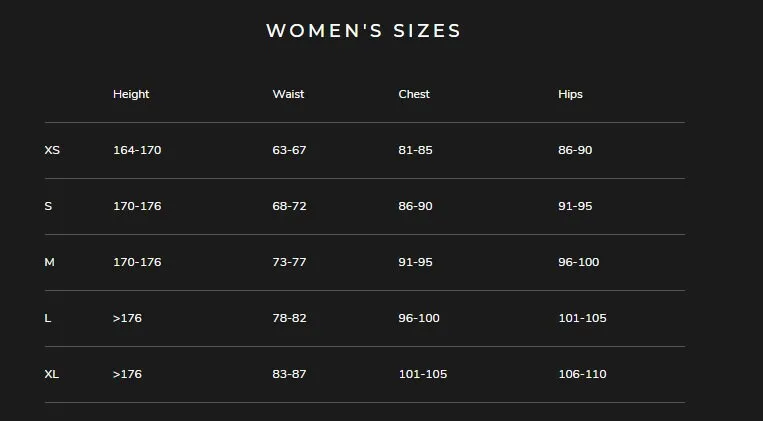Click the M chest value 91-95
The height and width of the screenshot is (421, 763).
click(x=416, y=262)
